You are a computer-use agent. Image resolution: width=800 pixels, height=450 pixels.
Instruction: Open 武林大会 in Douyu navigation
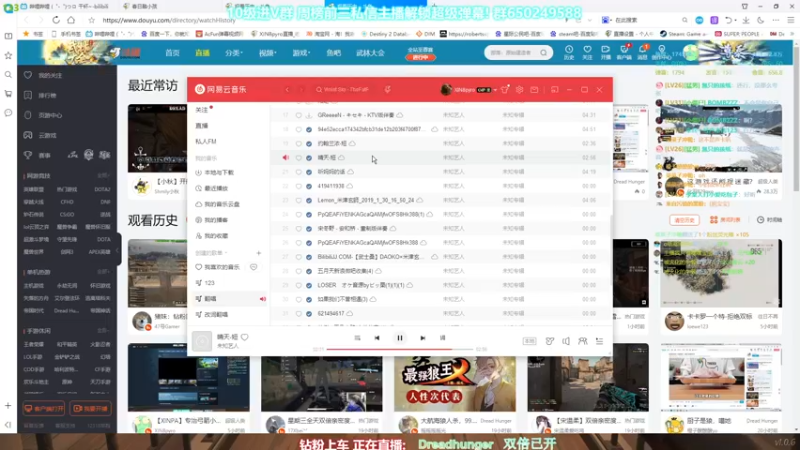(x=370, y=53)
